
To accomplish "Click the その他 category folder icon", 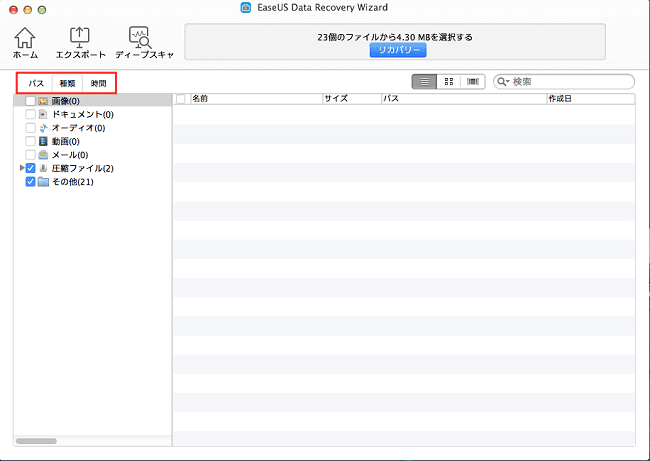I will tap(43, 182).
